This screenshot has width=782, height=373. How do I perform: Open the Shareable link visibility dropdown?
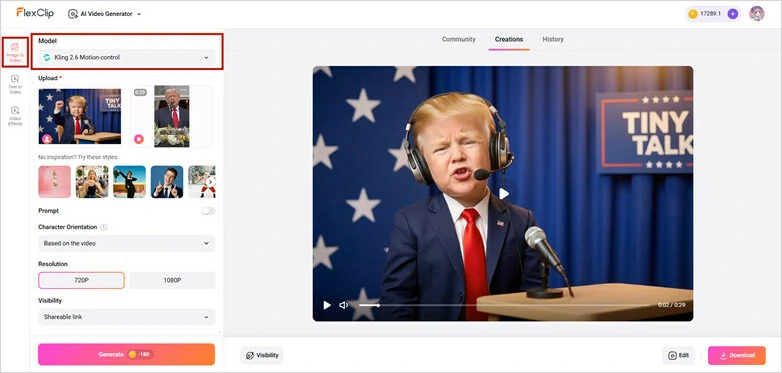pyautogui.click(x=127, y=317)
